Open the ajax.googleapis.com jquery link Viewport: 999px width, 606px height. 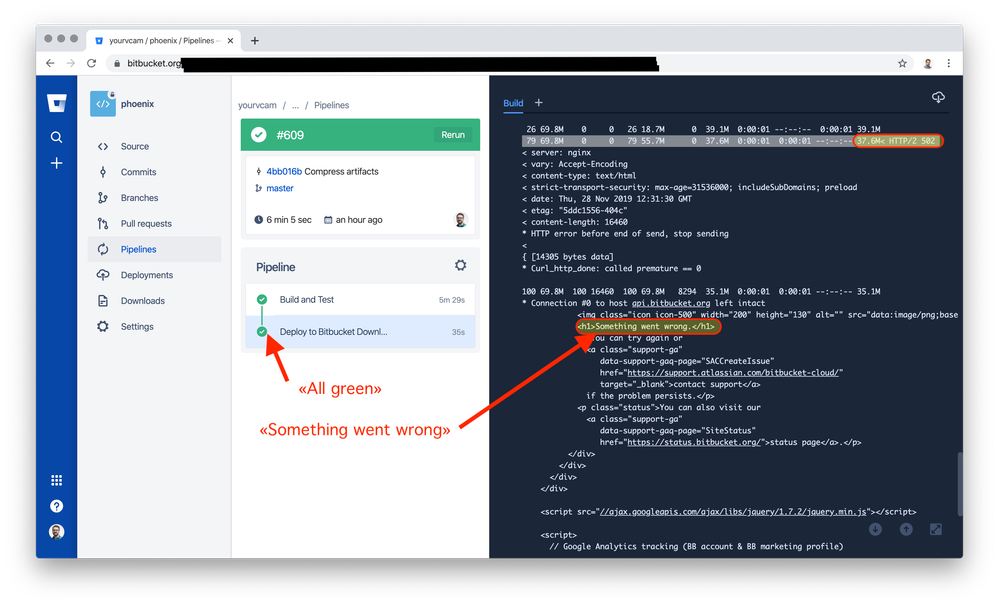point(733,512)
